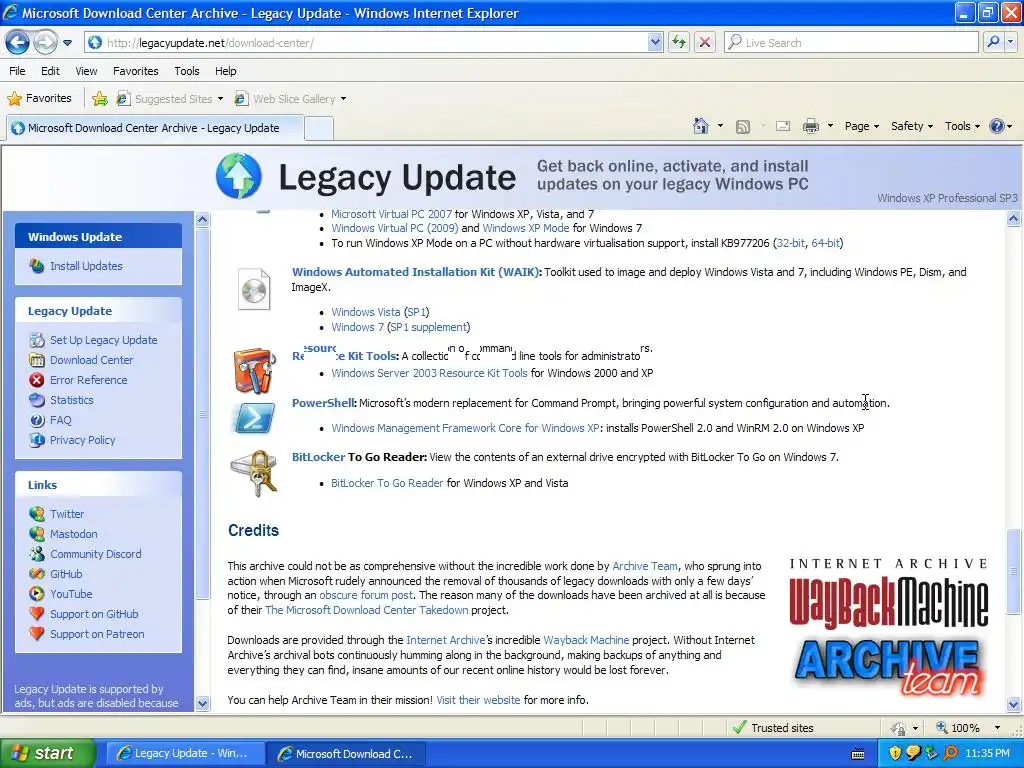Open the View menu
1024x768 pixels.
(x=86, y=71)
